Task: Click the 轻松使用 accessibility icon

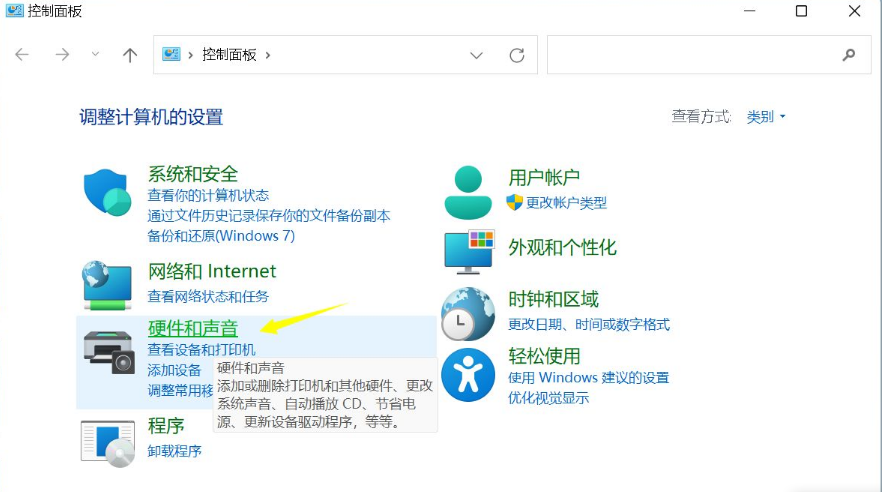Action: [468, 374]
